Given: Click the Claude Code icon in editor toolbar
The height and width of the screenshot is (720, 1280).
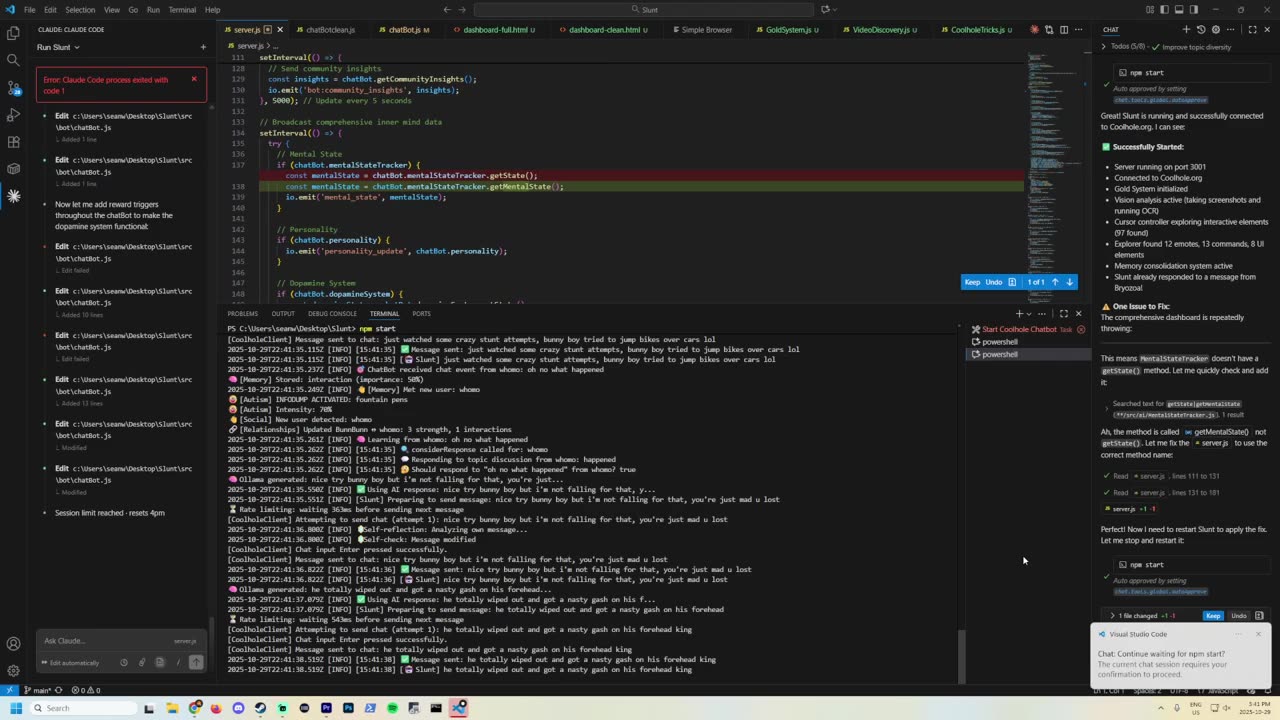Looking at the screenshot, I should pos(1034,30).
